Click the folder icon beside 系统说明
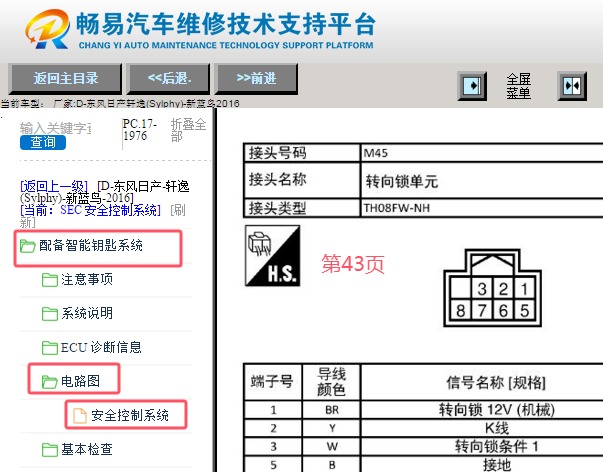The image size is (603, 472). pyautogui.click(x=50, y=314)
